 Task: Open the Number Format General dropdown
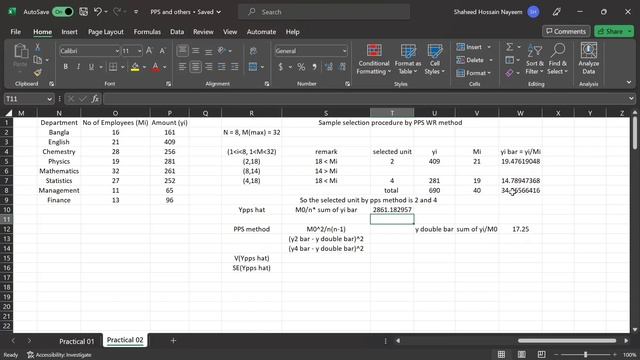344,51
